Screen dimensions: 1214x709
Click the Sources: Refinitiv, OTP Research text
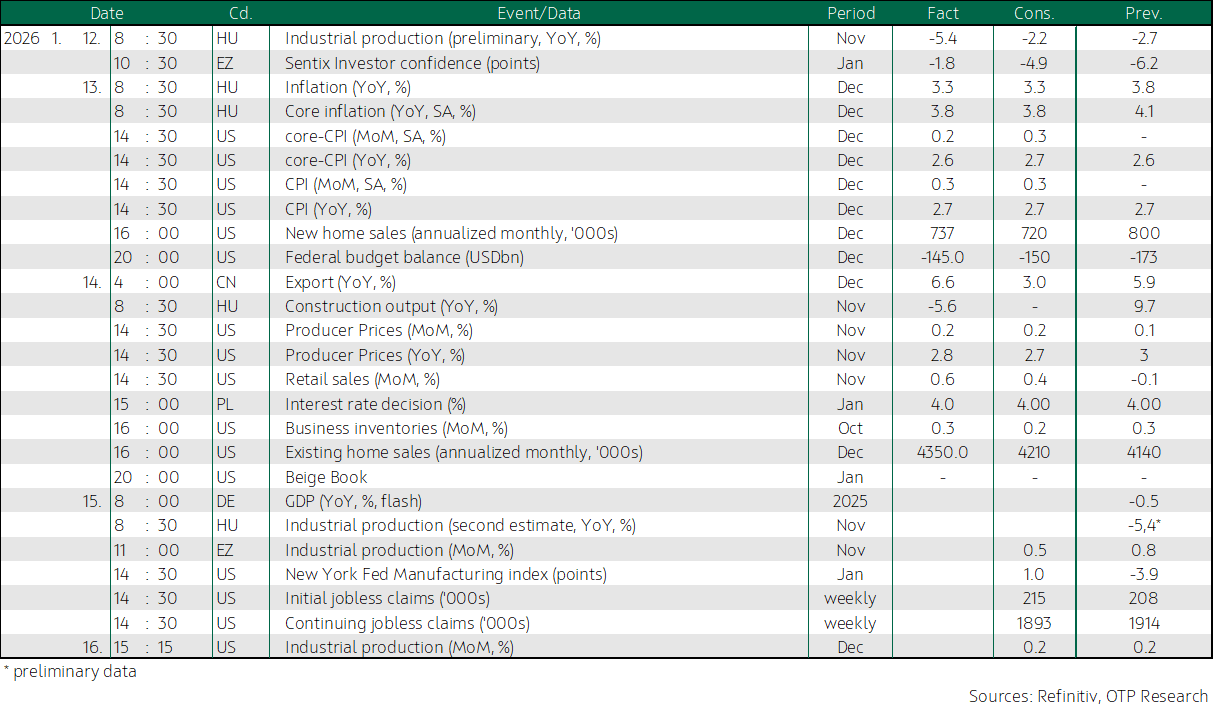[1088, 695]
